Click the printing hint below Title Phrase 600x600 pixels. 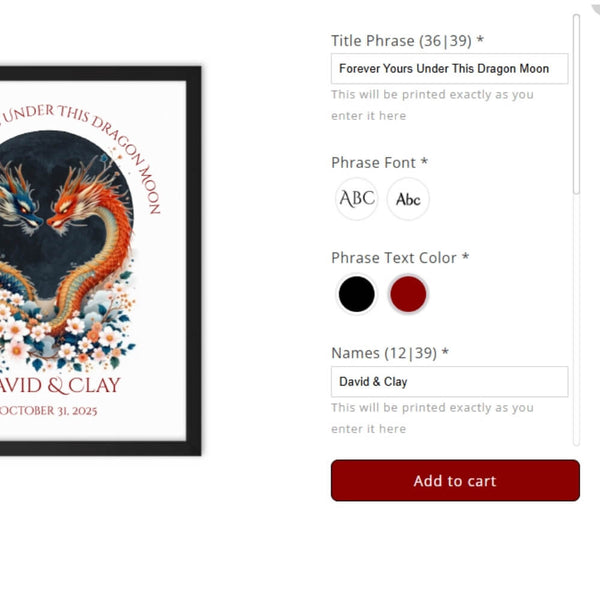(x=432, y=105)
